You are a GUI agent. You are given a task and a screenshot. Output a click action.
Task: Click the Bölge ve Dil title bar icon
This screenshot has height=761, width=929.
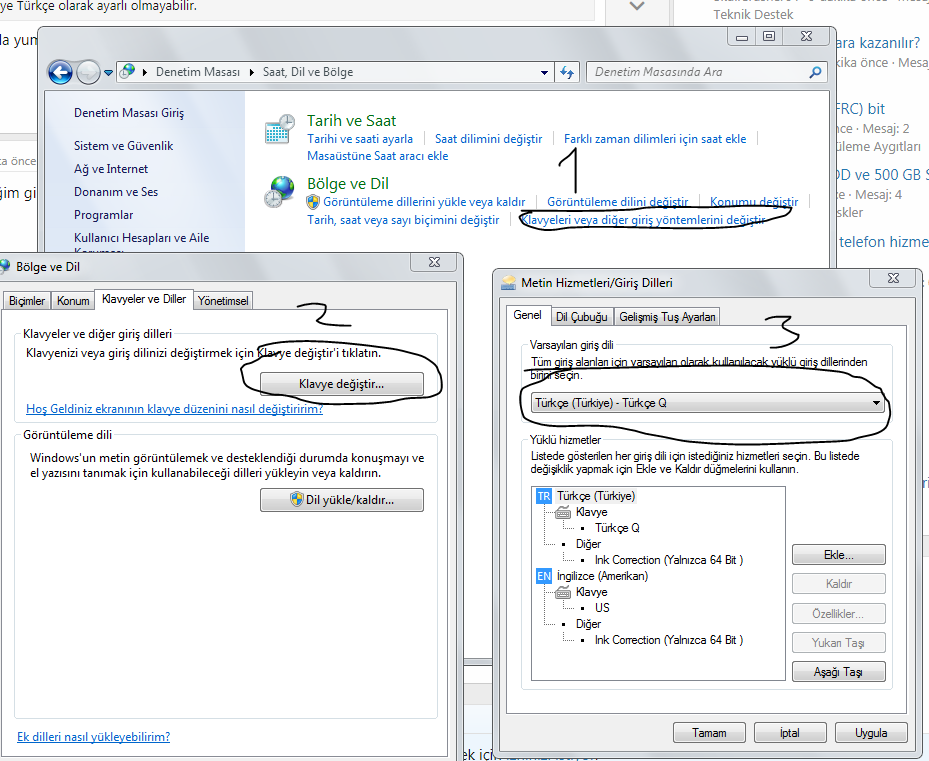(5, 267)
